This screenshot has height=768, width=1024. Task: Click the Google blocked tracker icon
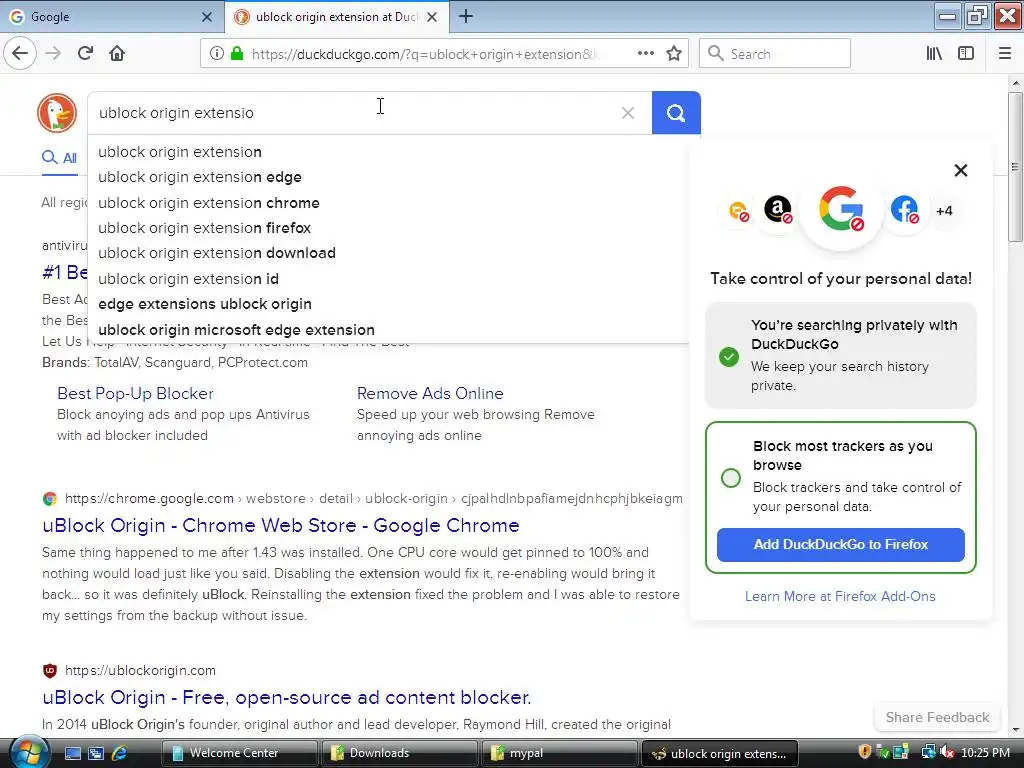tap(841, 210)
